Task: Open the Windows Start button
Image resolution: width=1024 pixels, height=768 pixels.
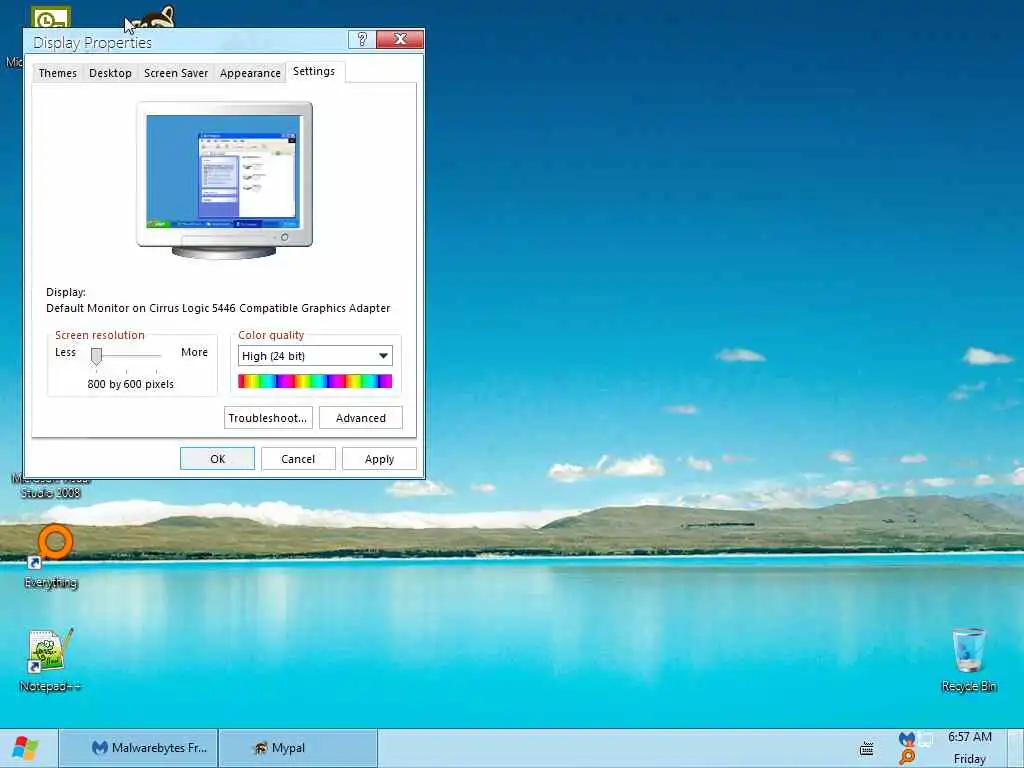Action: 26,748
